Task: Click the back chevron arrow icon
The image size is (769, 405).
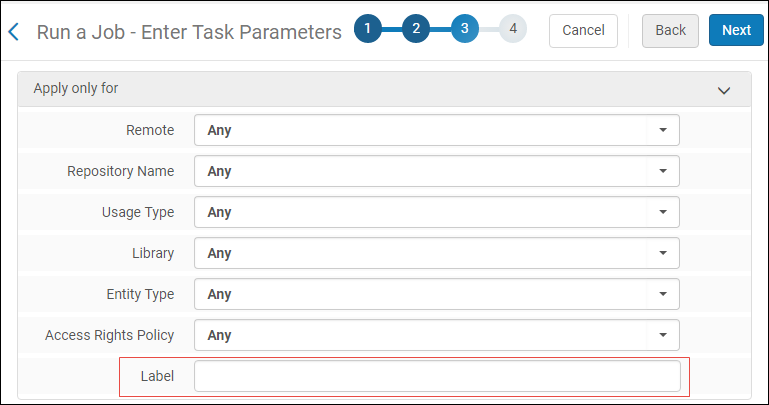Action: point(14,31)
